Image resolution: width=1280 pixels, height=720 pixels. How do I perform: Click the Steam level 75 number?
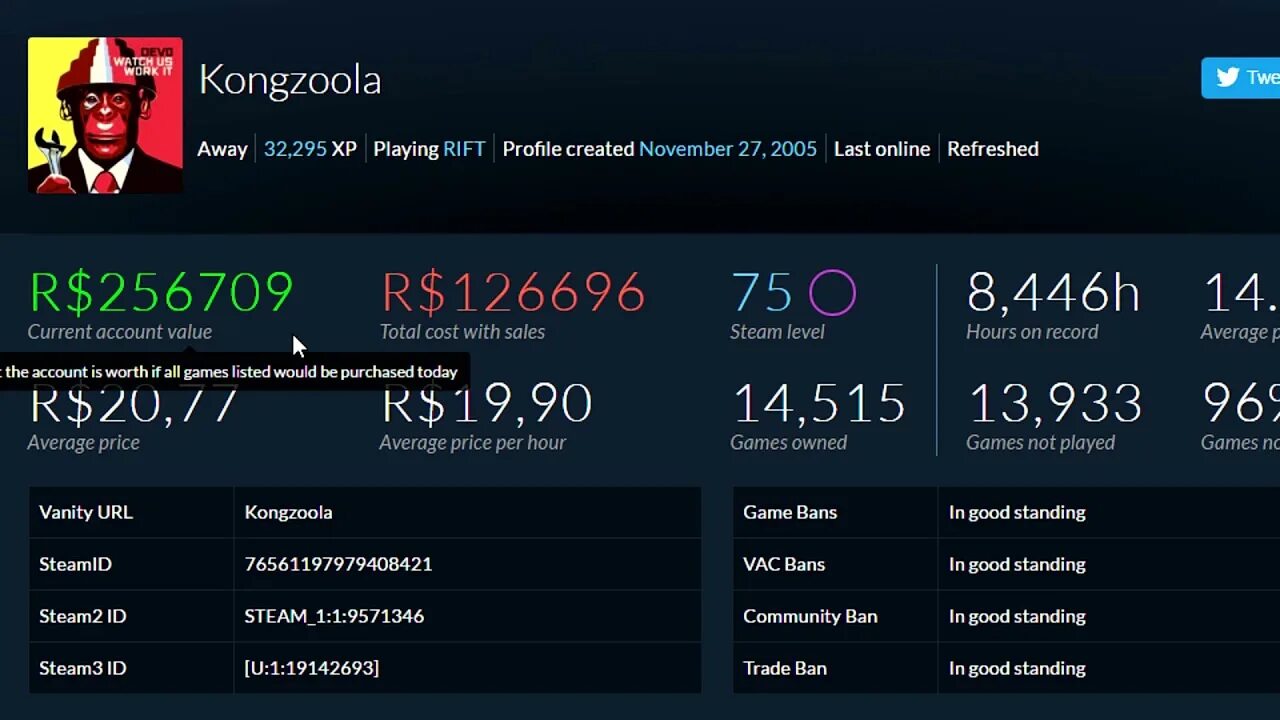[762, 293]
